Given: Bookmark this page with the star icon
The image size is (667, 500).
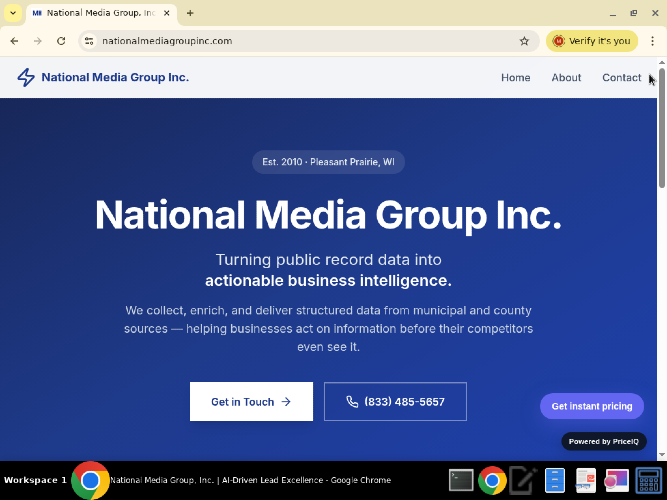Looking at the screenshot, I should tap(524, 41).
